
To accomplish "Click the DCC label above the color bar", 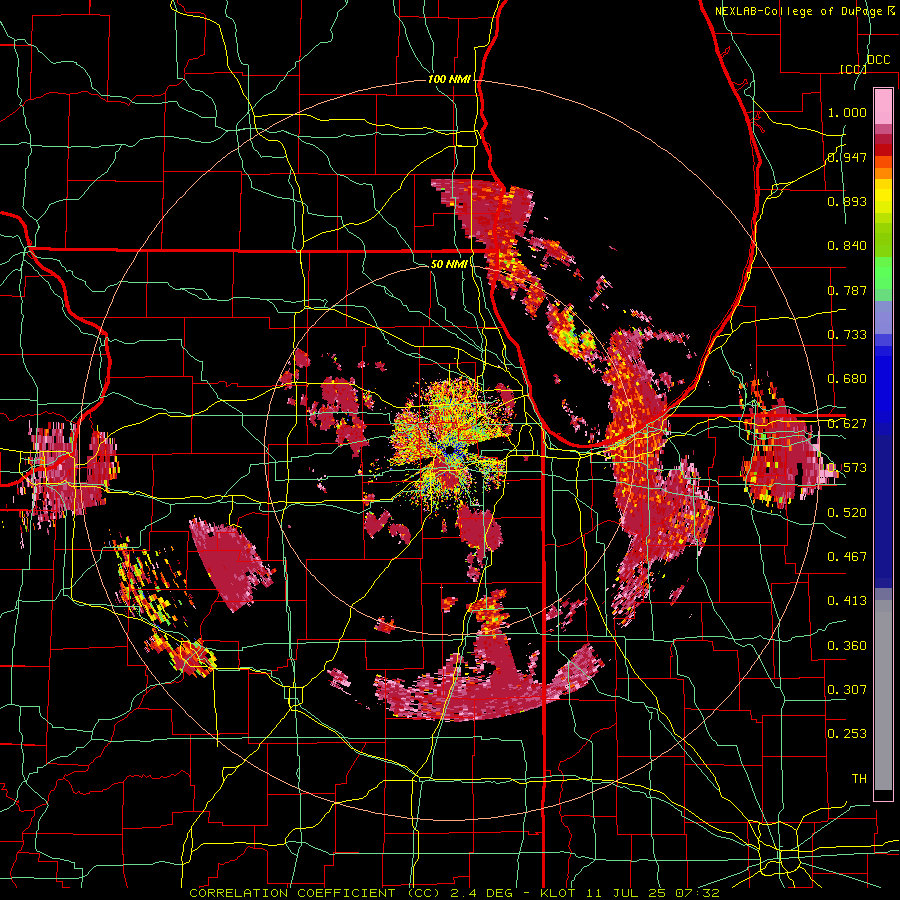I will pos(878,60).
